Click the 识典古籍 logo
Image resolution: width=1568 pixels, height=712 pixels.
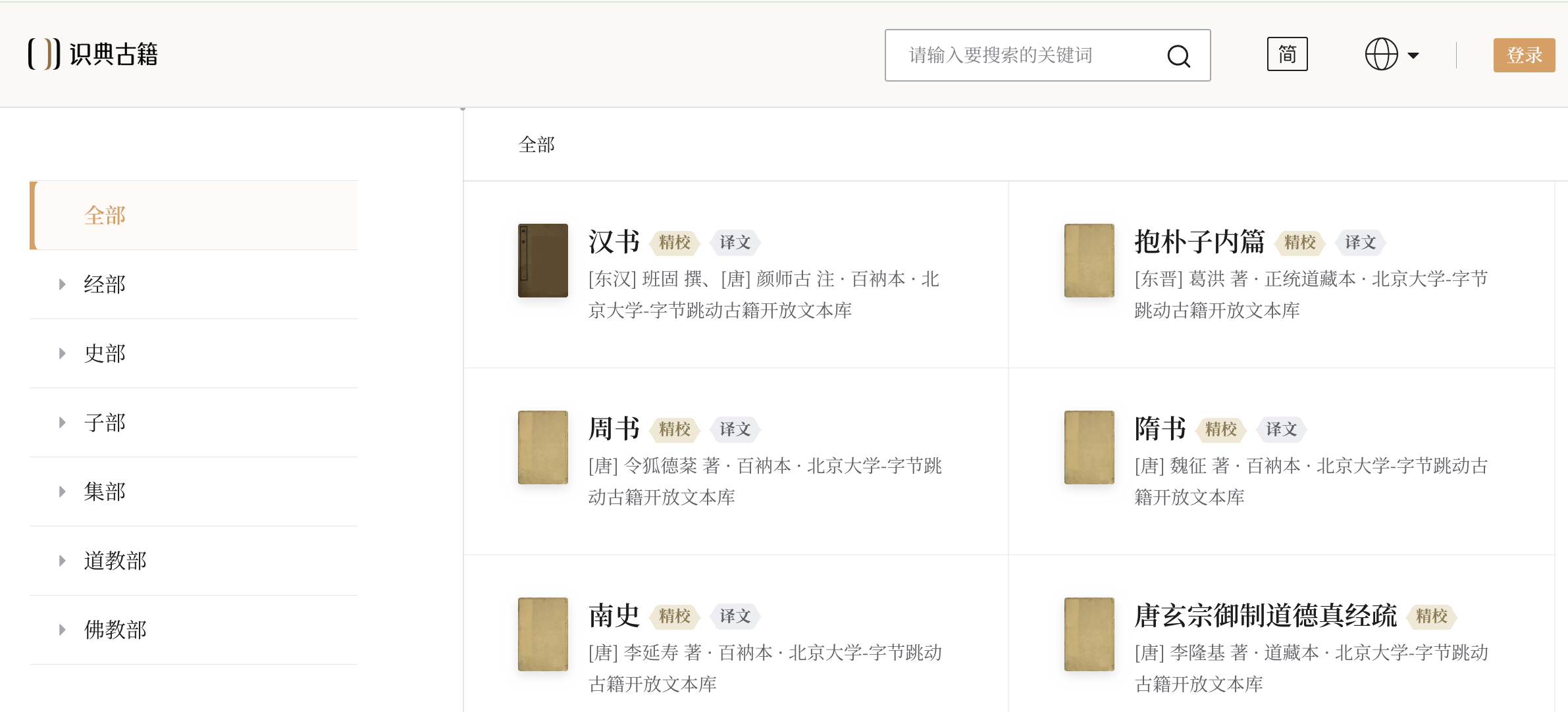(93, 54)
